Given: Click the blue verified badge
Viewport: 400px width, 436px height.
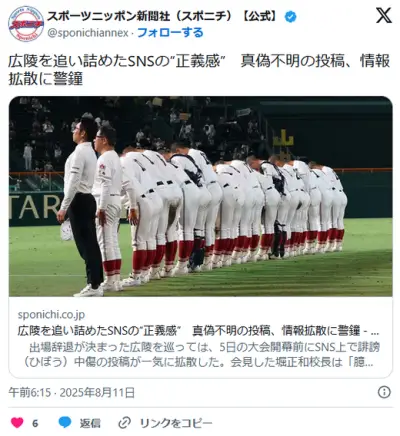Looking at the screenshot, I should pos(290,16).
